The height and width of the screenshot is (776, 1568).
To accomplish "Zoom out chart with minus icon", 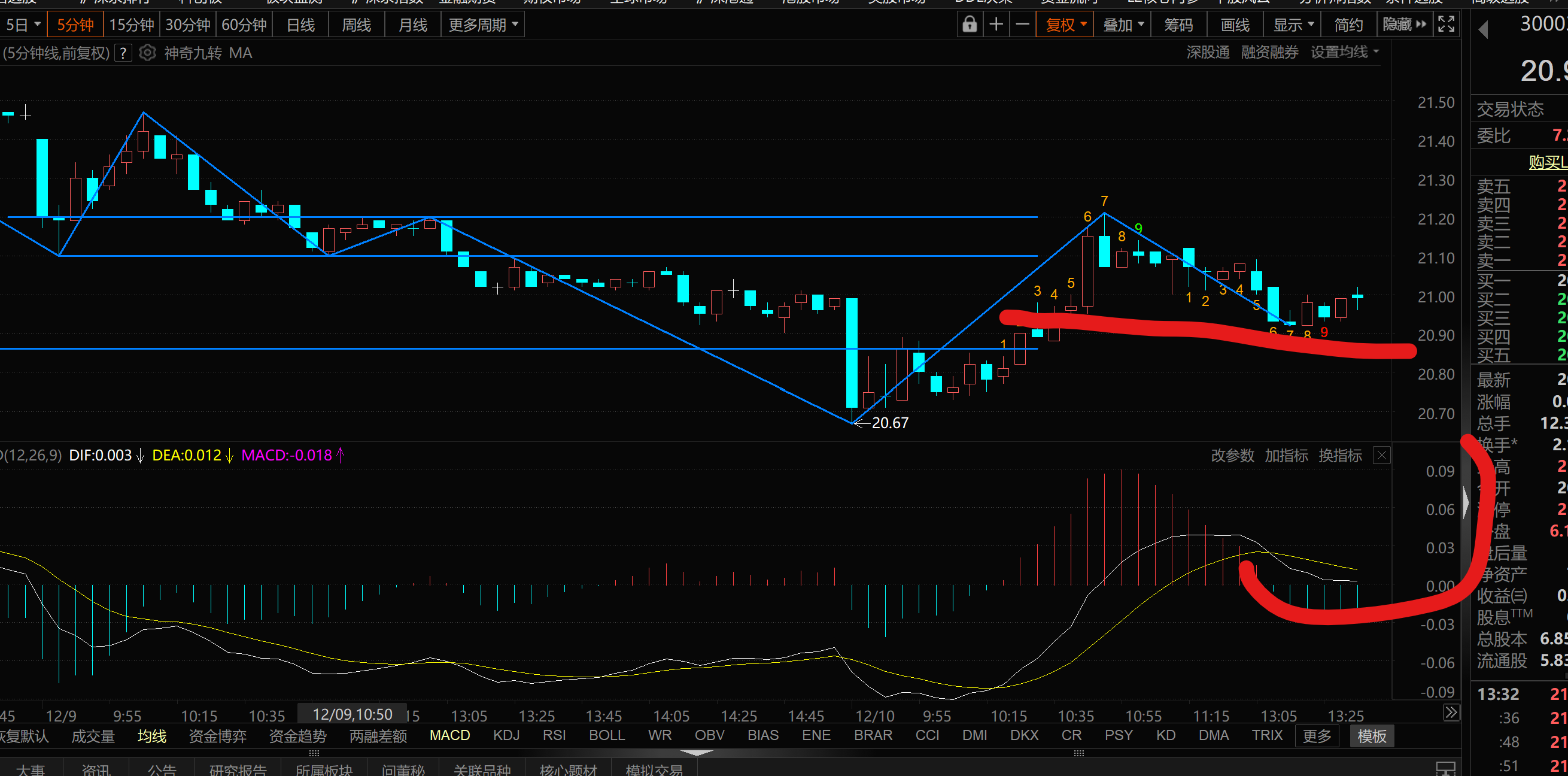I will (1023, 25).
